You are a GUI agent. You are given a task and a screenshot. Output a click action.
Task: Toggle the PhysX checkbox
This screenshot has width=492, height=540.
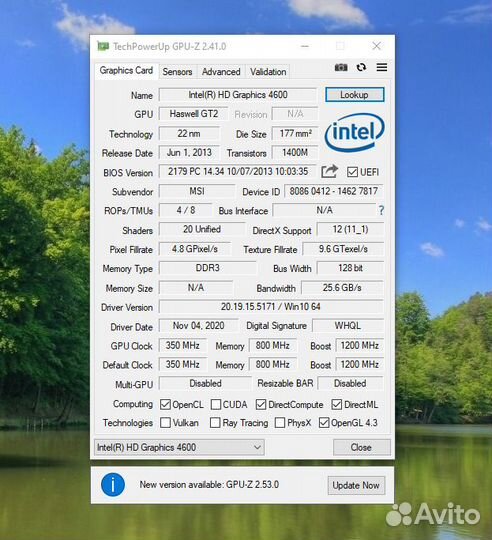click(280, 423)
